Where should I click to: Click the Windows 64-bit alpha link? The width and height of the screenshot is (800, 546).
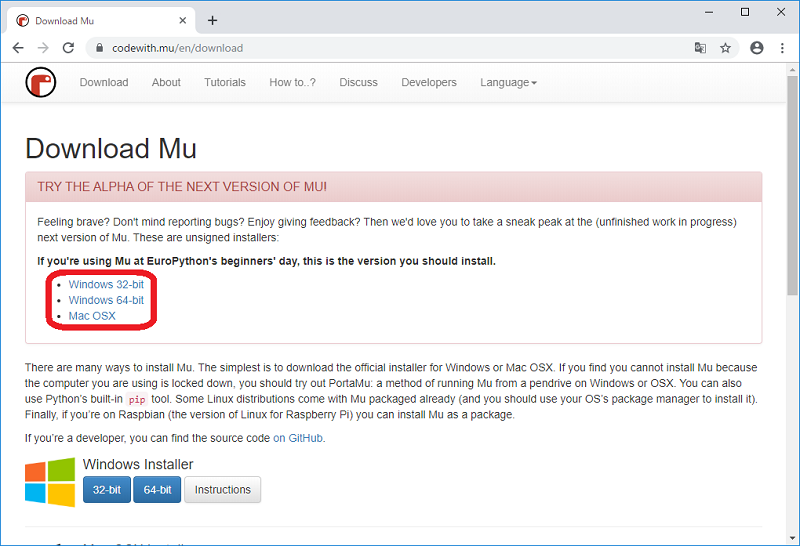[x=106, y=300]
